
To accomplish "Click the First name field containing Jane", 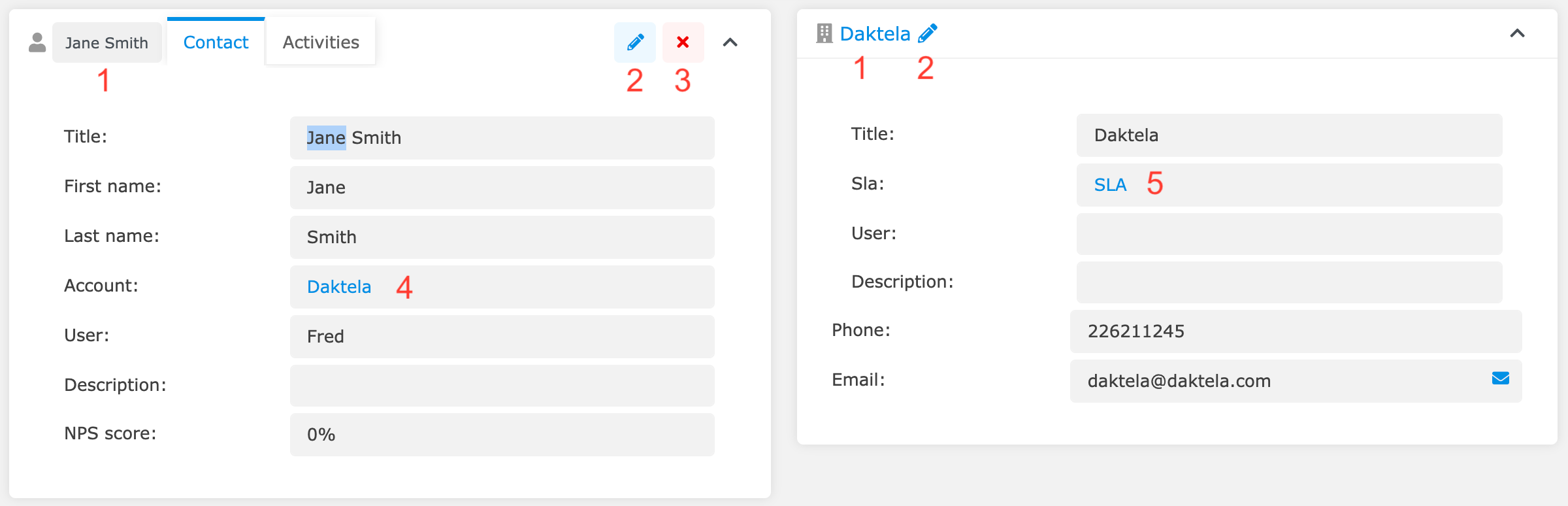I will tap(502, 188).
